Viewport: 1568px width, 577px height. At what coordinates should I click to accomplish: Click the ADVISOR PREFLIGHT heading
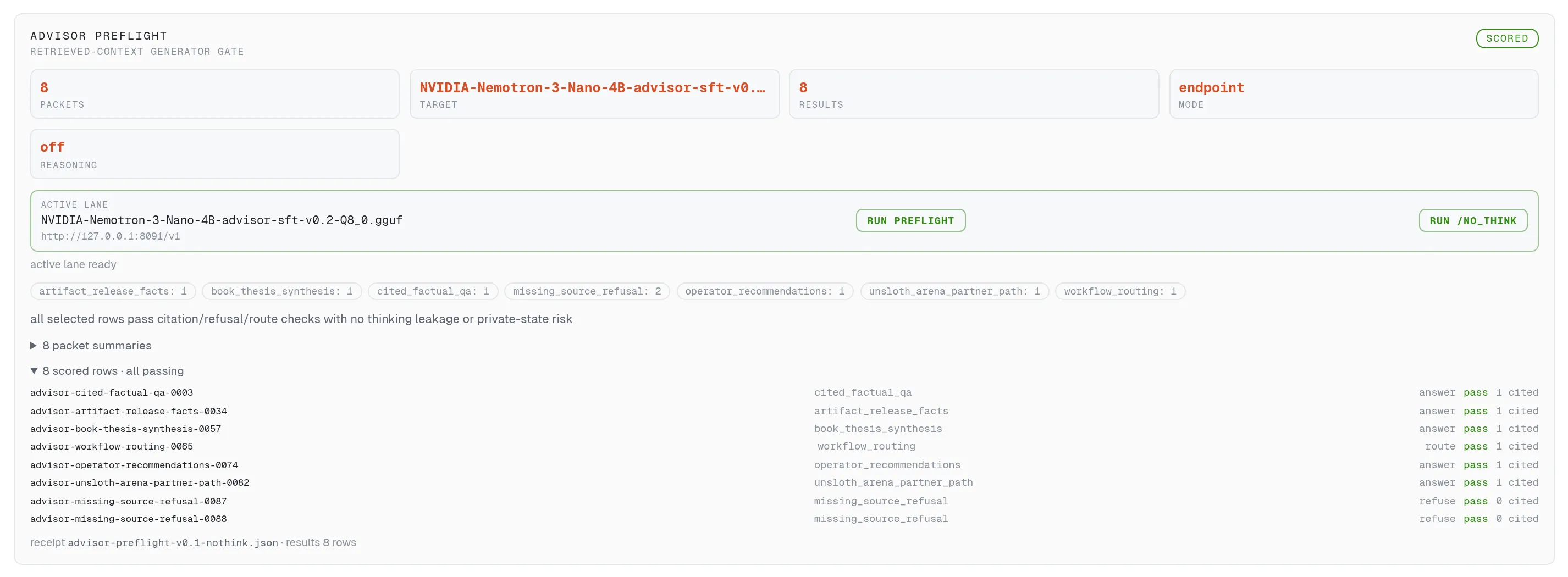click(x=98, y=36)
